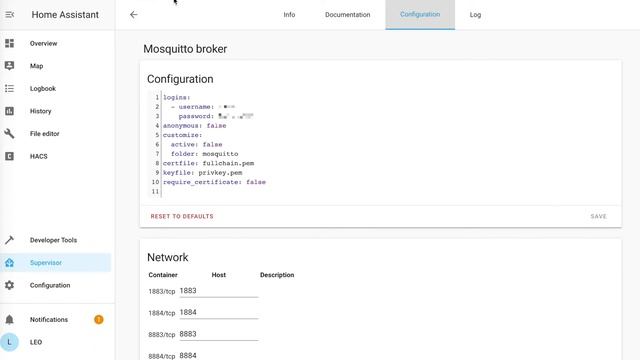Viewport: 640px width, 360px height.
Task: Click the username line in editor
Action: 203,107
